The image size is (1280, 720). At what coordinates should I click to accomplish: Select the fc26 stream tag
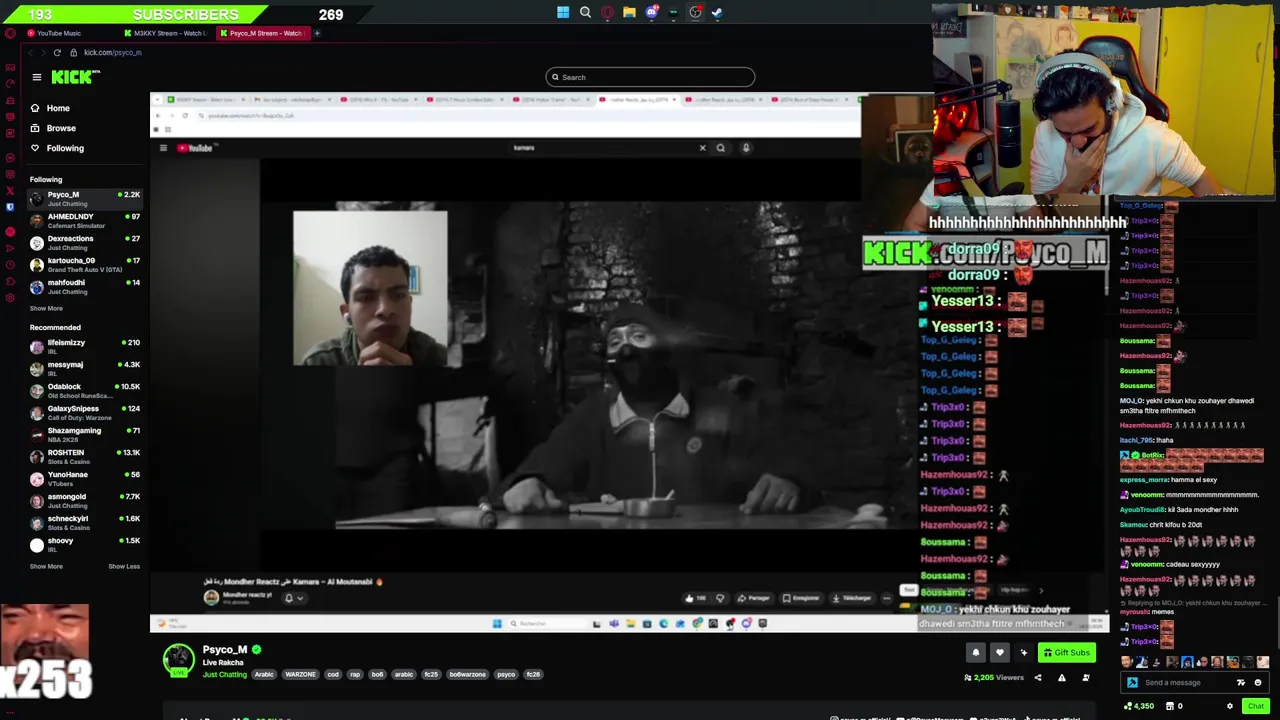click(x=533, y=674)
